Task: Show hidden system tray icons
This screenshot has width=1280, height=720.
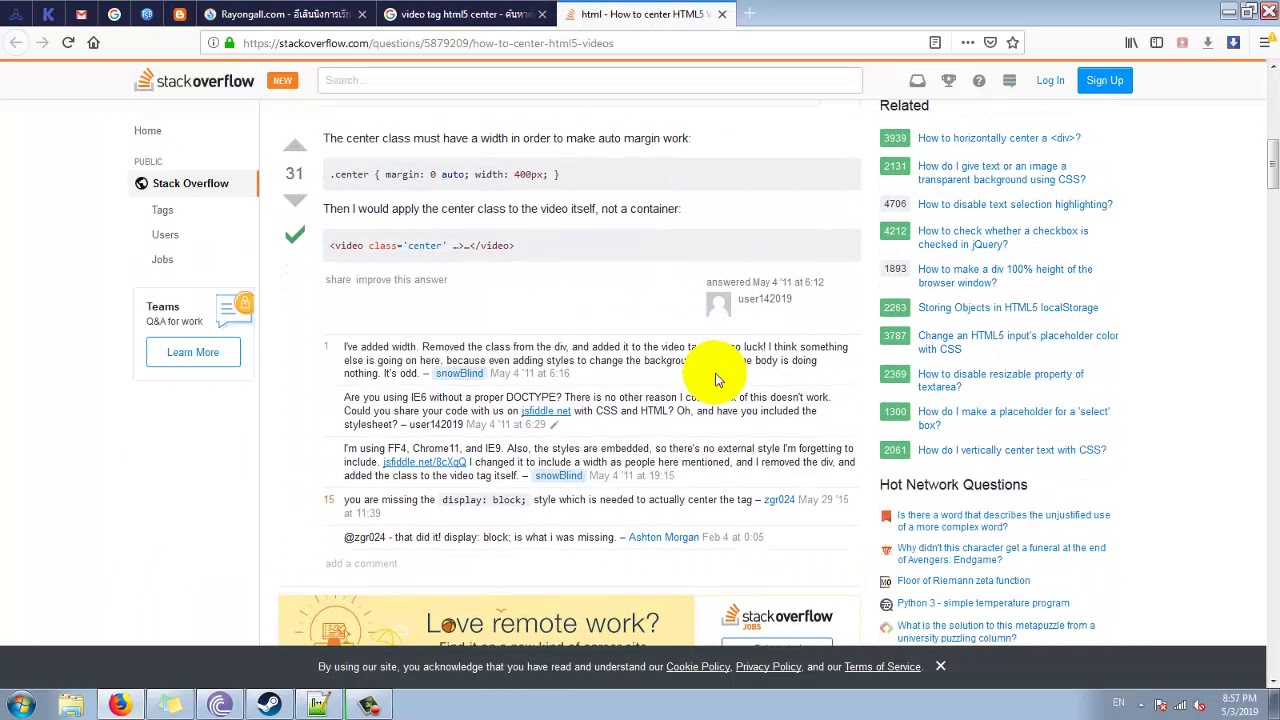Action: [x=1141, y=704]
